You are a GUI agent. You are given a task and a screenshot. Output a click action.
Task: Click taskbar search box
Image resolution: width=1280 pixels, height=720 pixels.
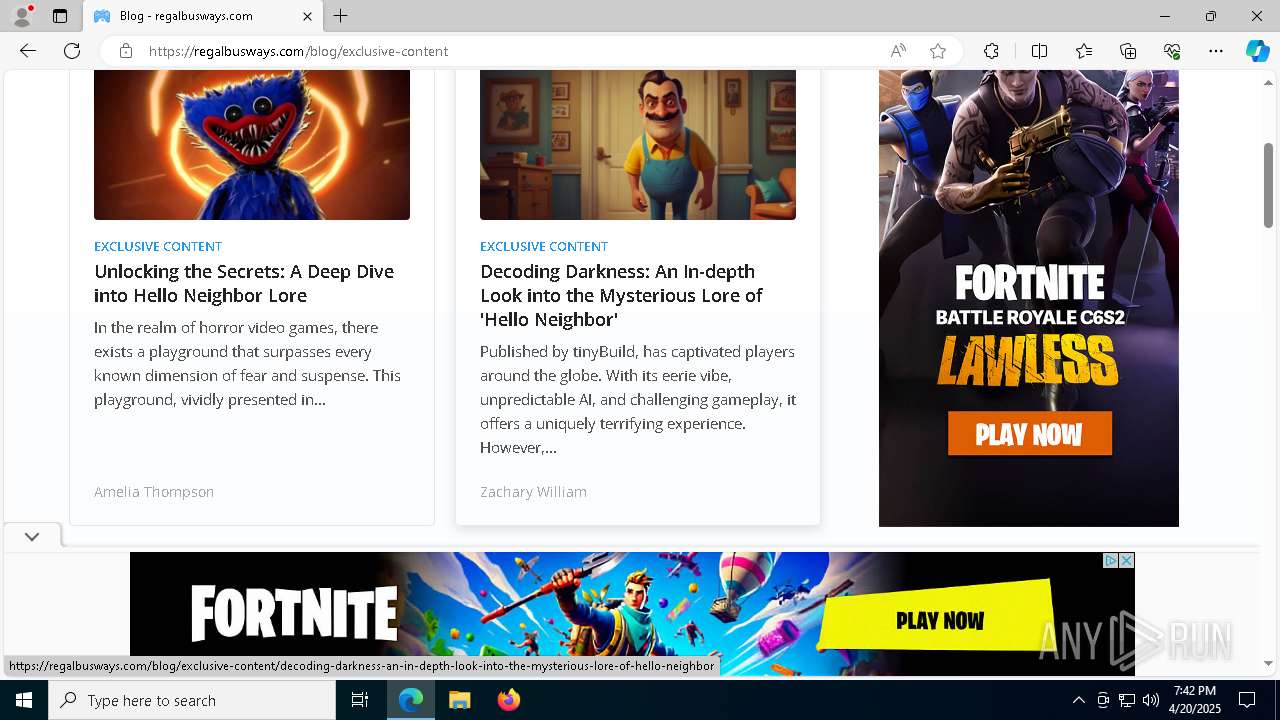pyautogui.click(x=192, y=700)
